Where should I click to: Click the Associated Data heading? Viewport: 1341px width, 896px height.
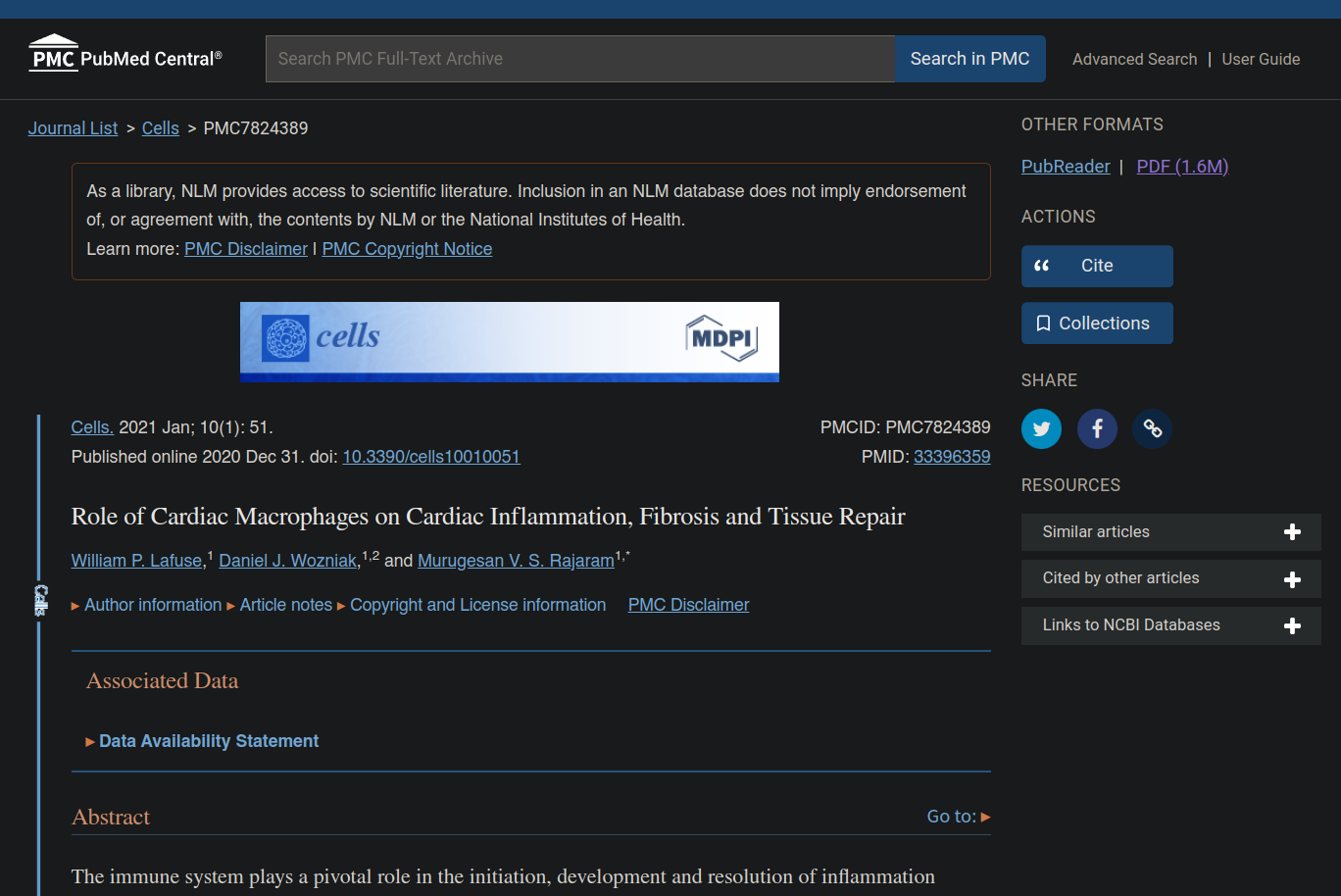coord(163,681)
